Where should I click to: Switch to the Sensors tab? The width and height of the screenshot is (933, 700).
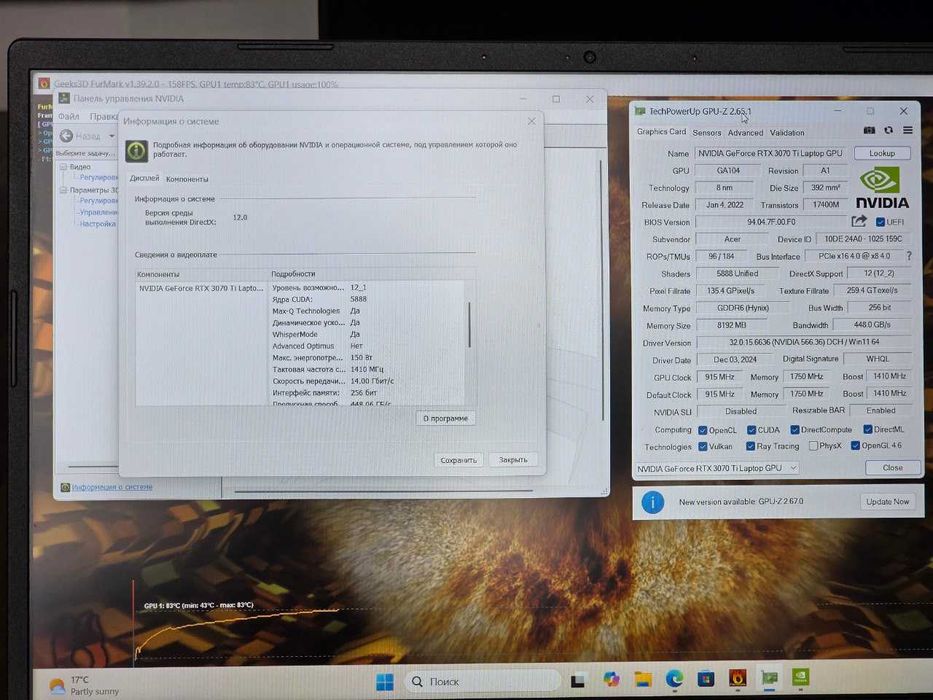coord(707,133)
